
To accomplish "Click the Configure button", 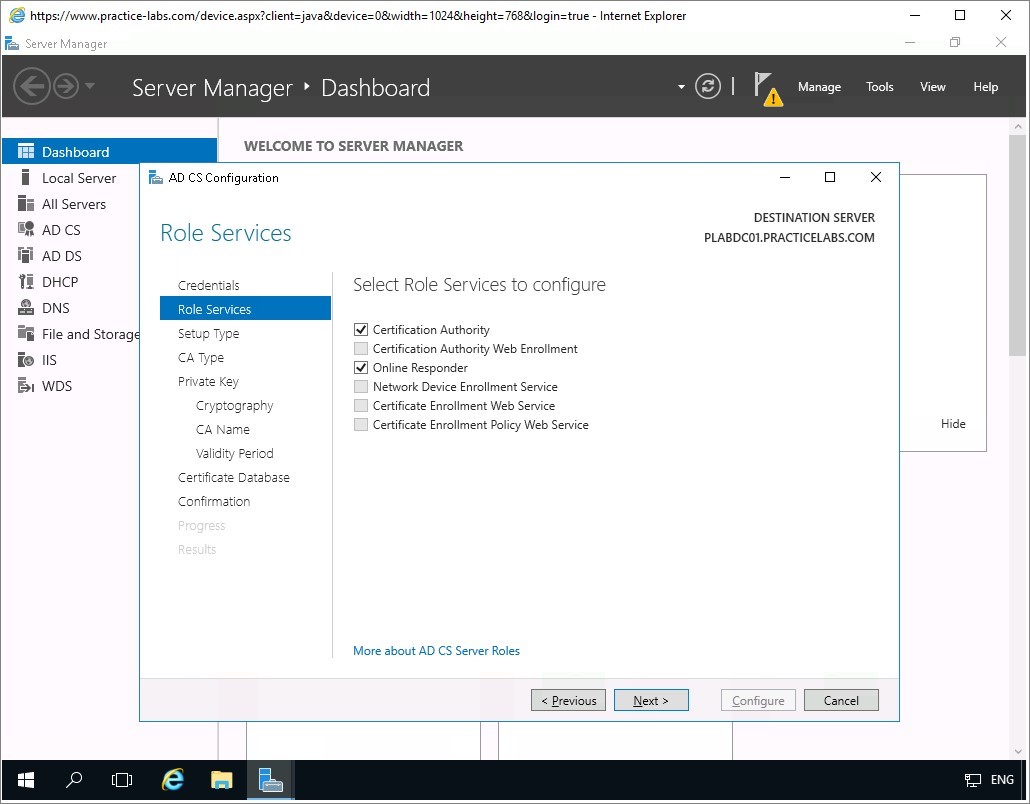I will [x=758, y=700].
